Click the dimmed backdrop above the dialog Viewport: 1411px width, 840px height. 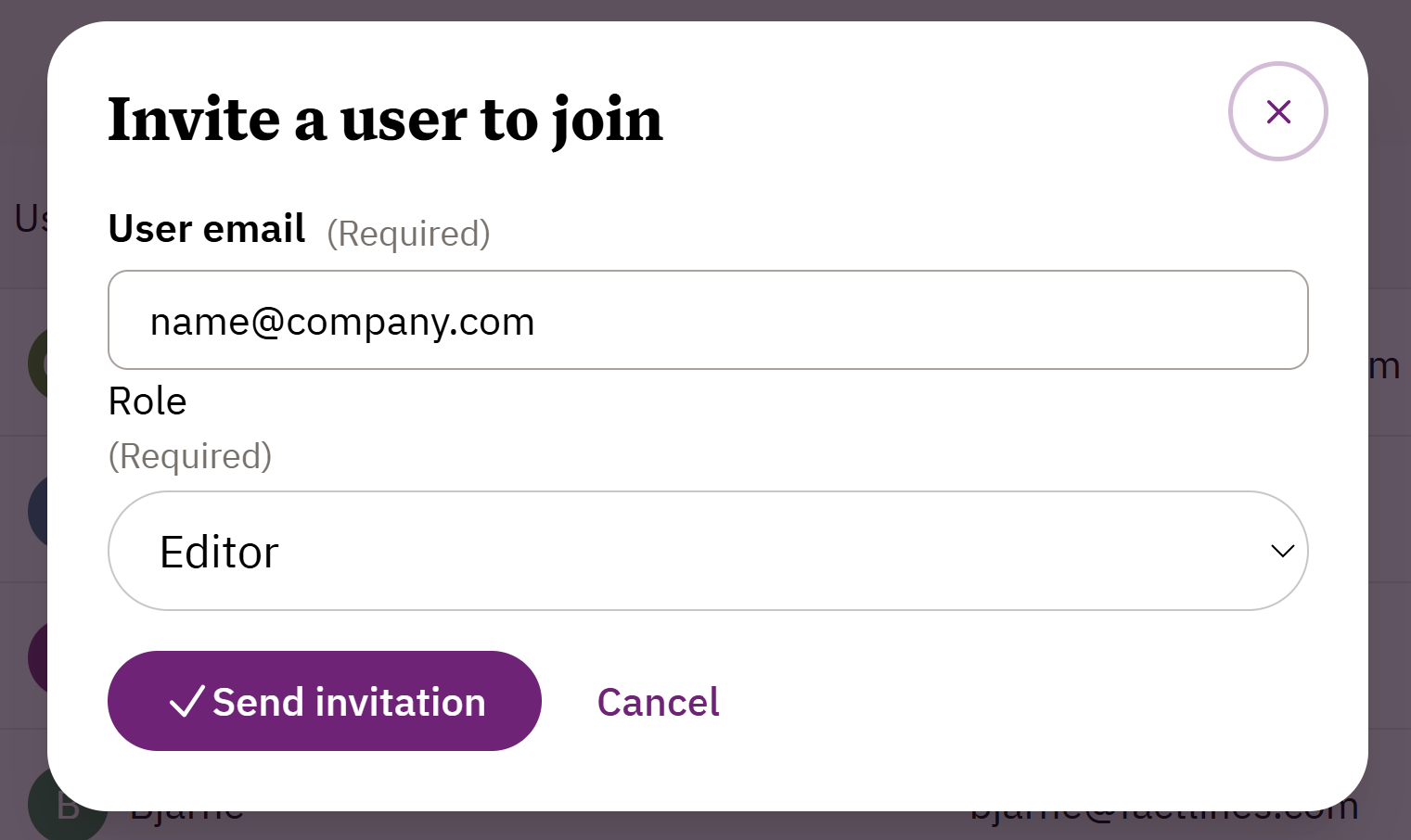tap(705, 9)
